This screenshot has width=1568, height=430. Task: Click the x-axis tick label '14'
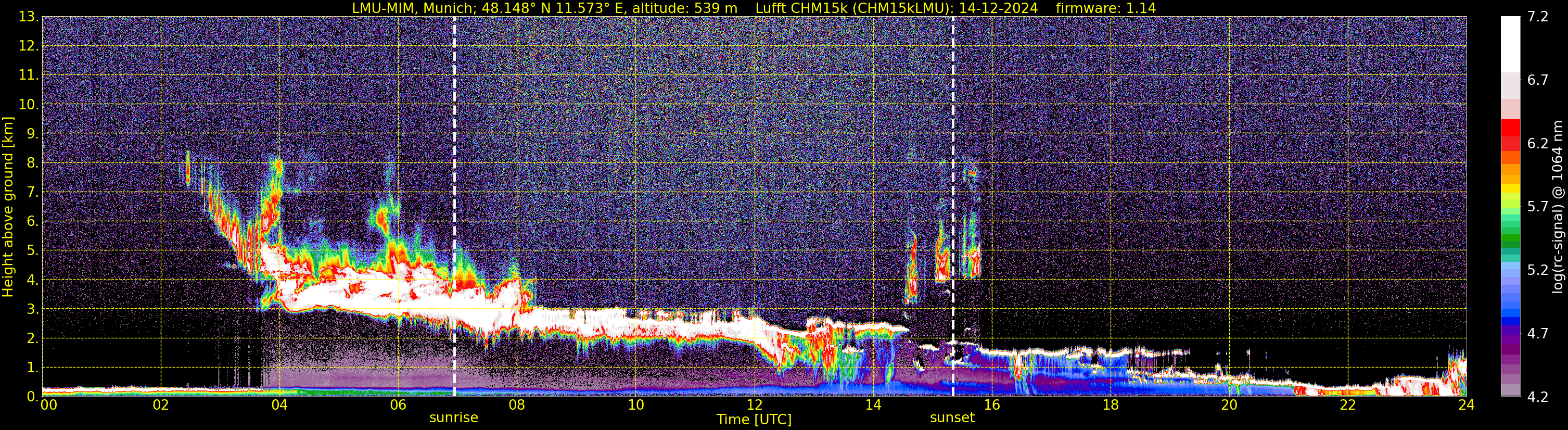coord(873,405)
